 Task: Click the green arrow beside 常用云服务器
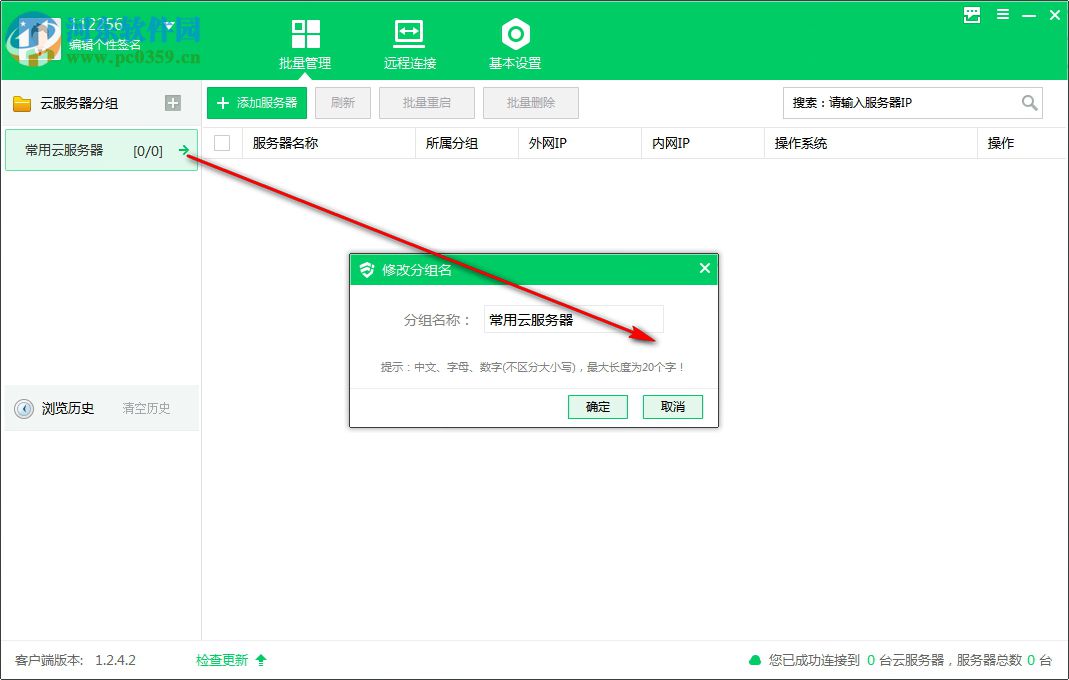point(183,150)
